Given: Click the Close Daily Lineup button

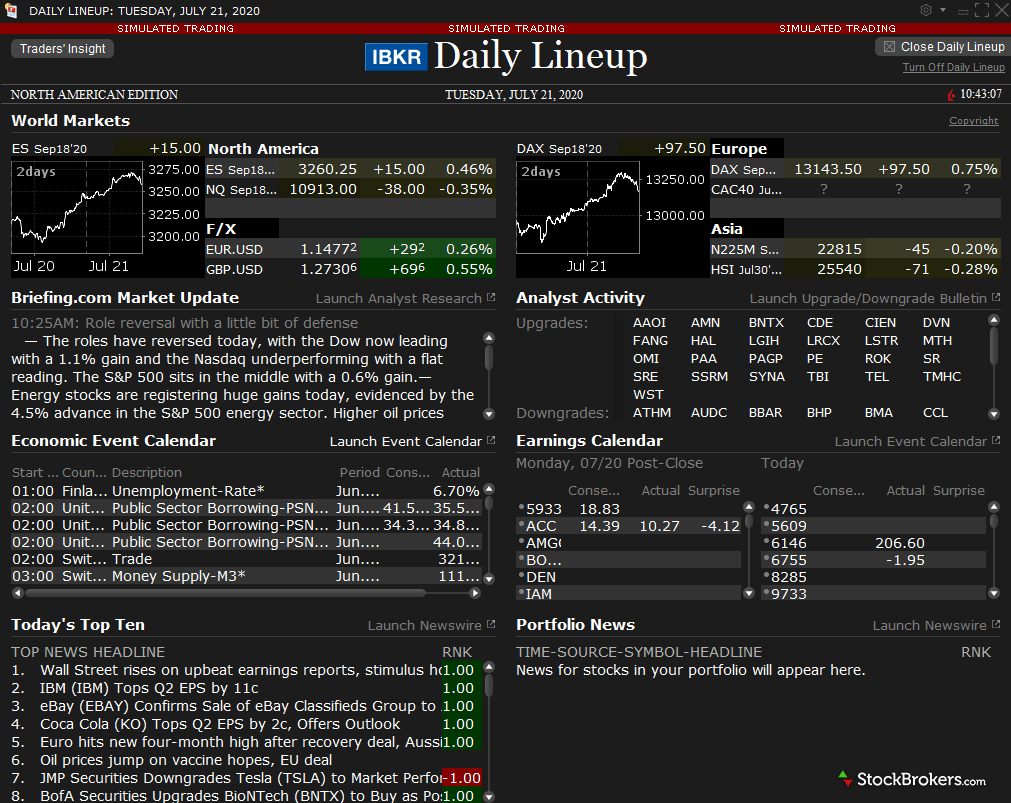Looking at the screenshot, I should [x=946, y=46].
